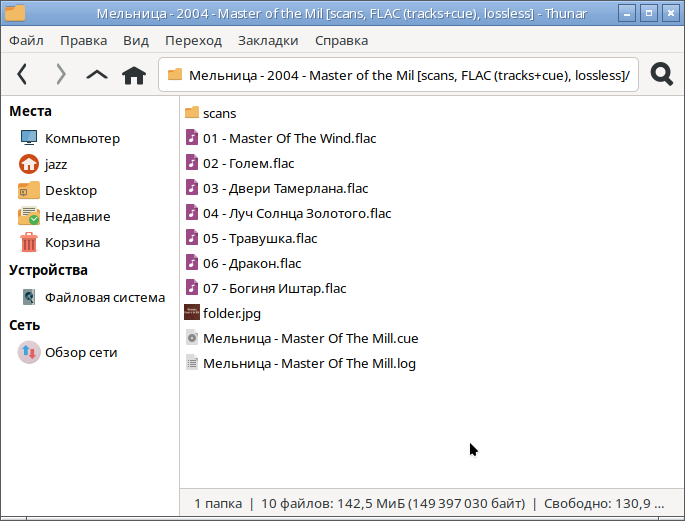Open search using the magnifier icon
The image size is (685, 521).
661,74
